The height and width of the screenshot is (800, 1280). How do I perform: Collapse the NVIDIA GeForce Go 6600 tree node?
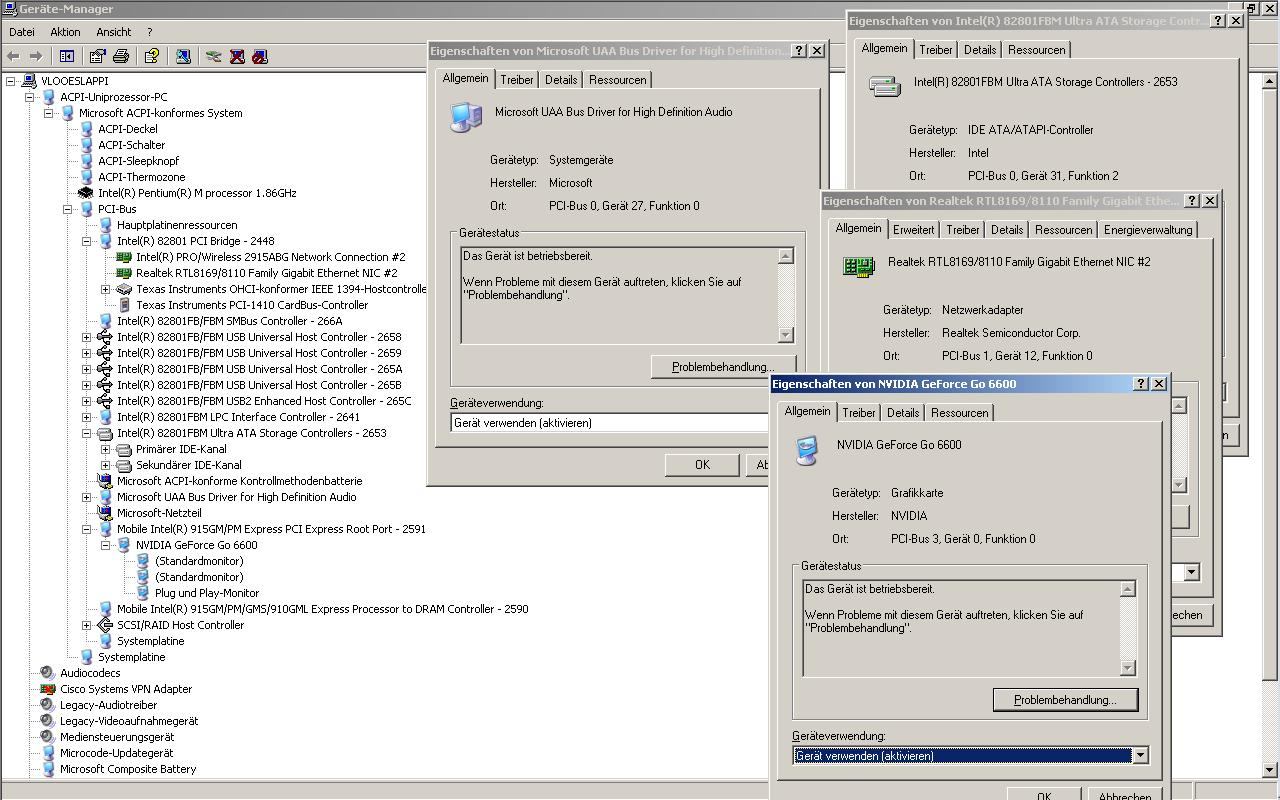(106, 545)
